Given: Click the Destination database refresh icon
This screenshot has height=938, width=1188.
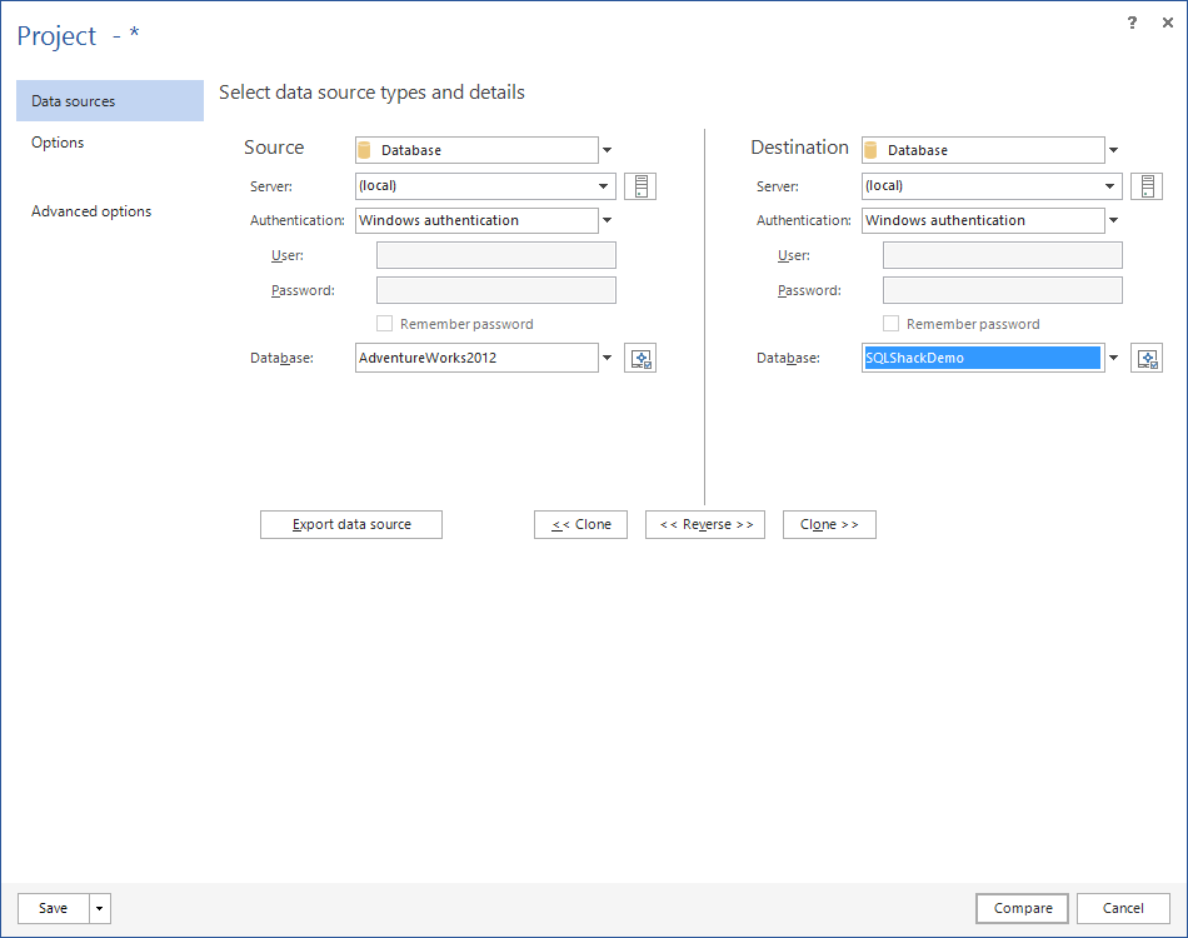Looking at the screenshot, I should click(x=1146, y=358).
